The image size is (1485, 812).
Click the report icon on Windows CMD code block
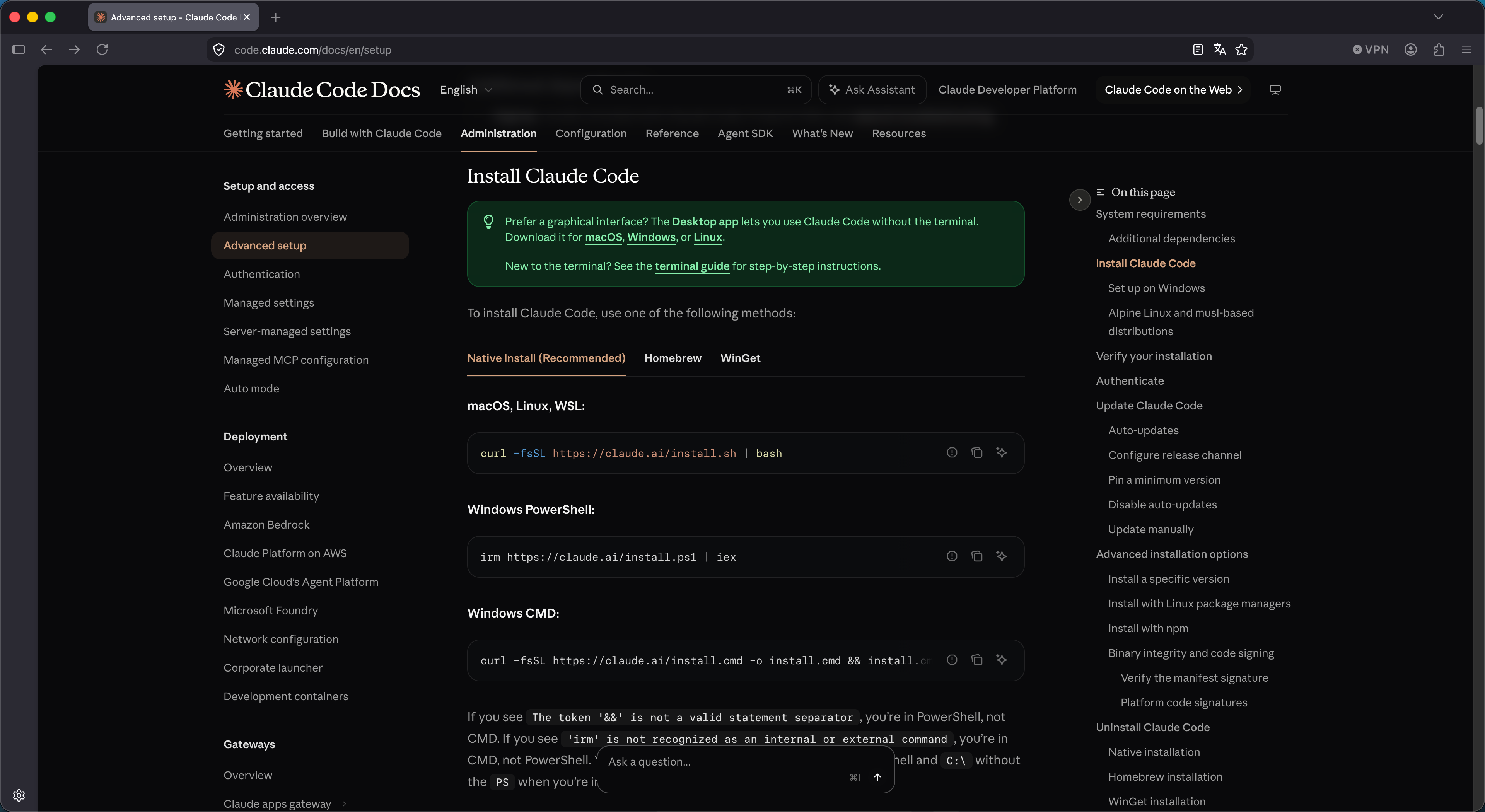point(952,660)
